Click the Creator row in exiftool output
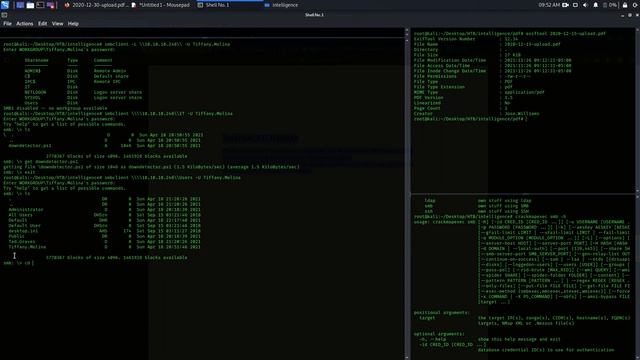This screenshot has height=360, width=640. [x=476, y=113]
